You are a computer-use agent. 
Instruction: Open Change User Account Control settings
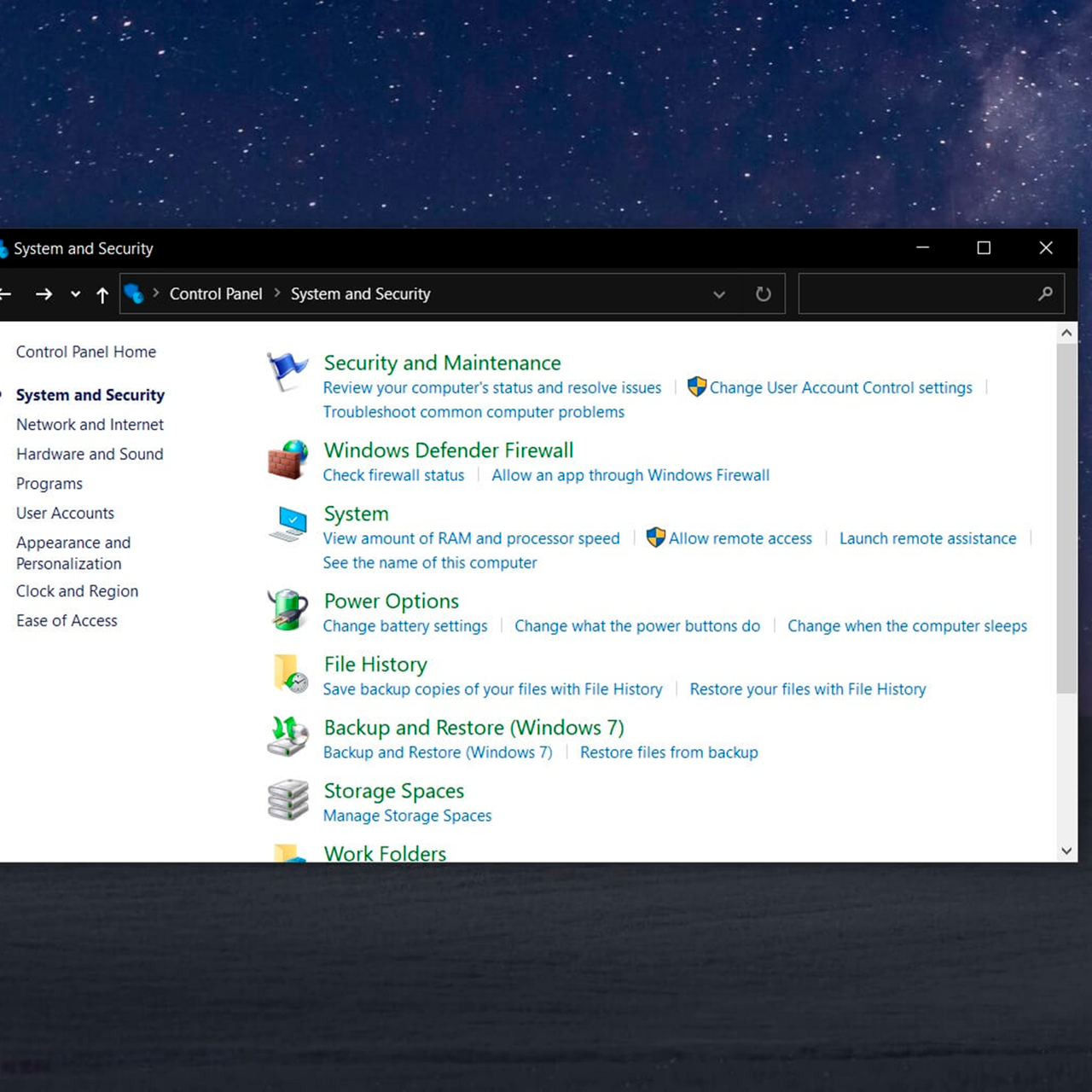point(840,387)
